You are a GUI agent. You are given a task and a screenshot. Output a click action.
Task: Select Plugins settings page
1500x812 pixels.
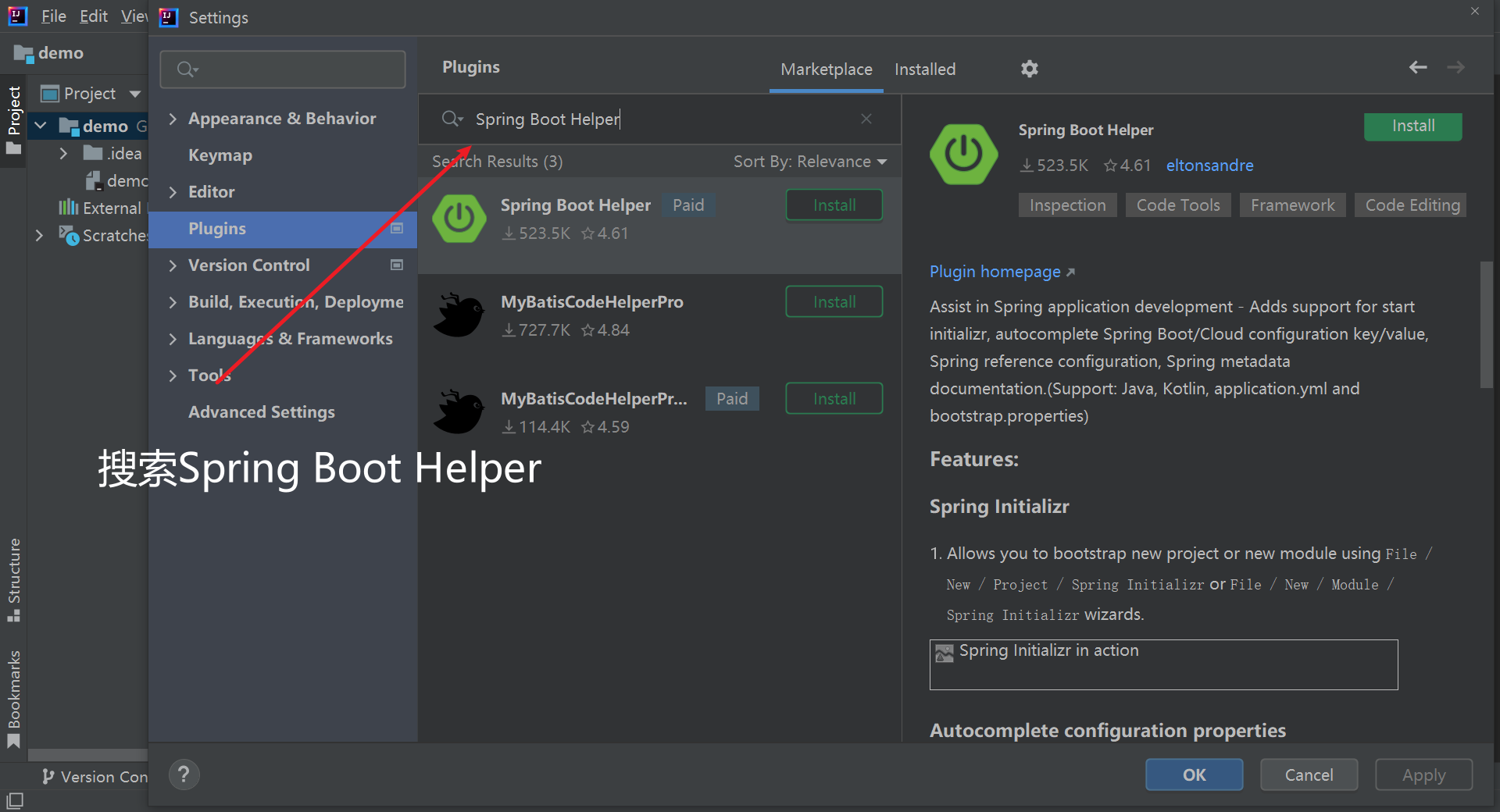pyautogui.click(x=283, y=229)
